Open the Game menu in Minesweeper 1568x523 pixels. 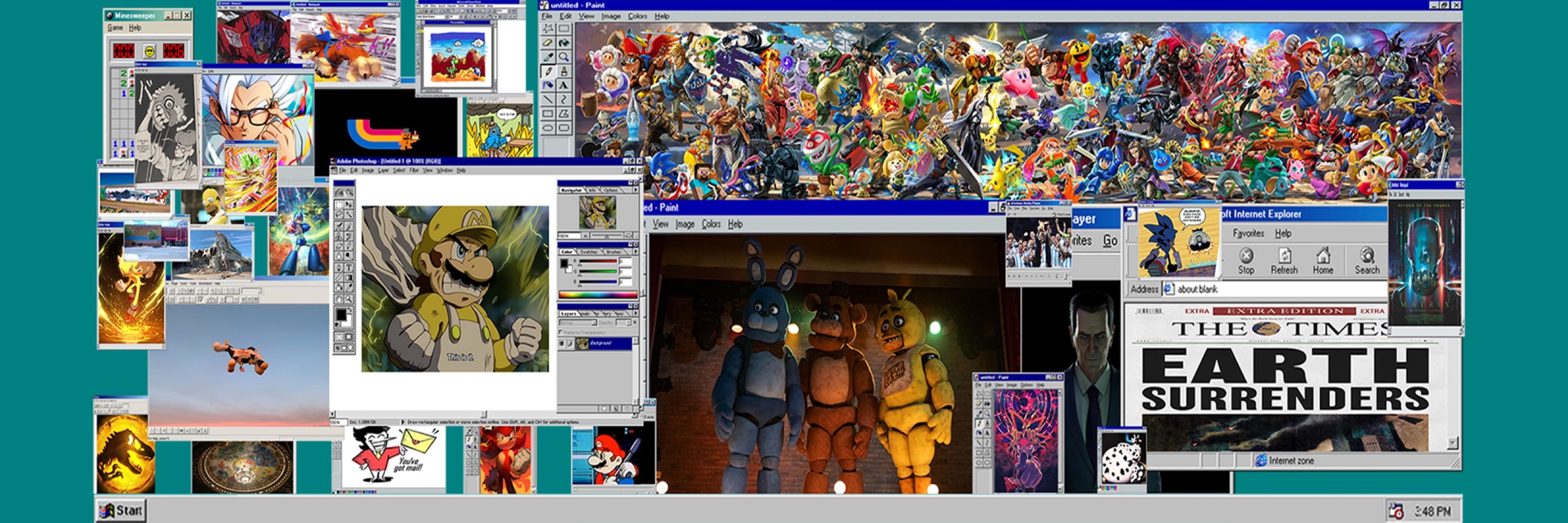coord(115,27)
